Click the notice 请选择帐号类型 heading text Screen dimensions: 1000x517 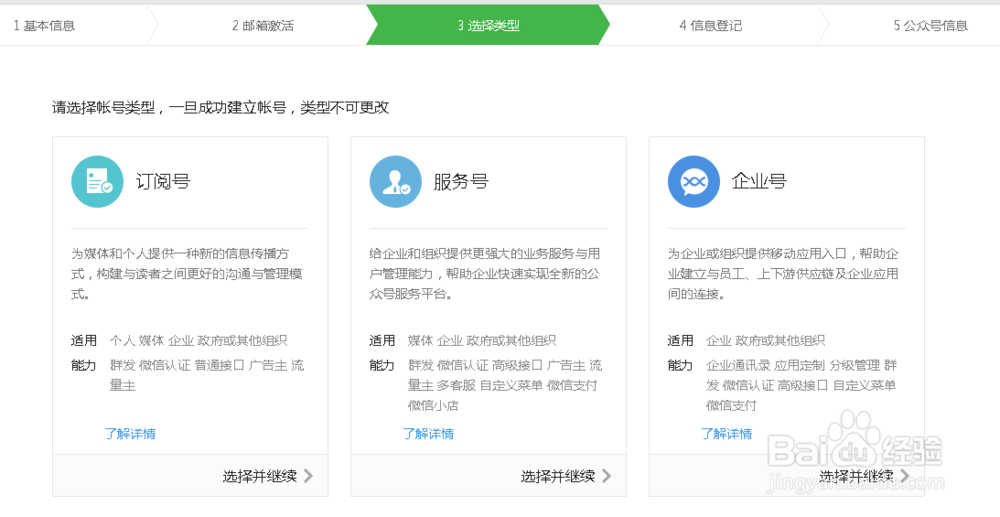coord(221,108)
